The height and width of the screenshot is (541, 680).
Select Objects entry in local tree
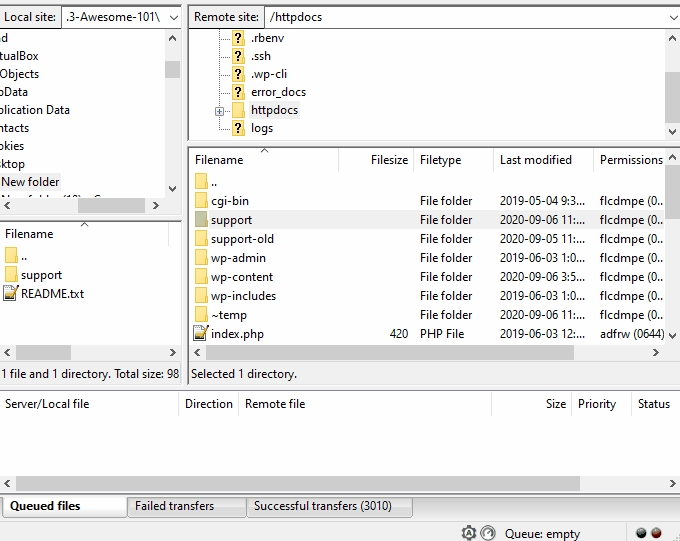pos(20,74)
